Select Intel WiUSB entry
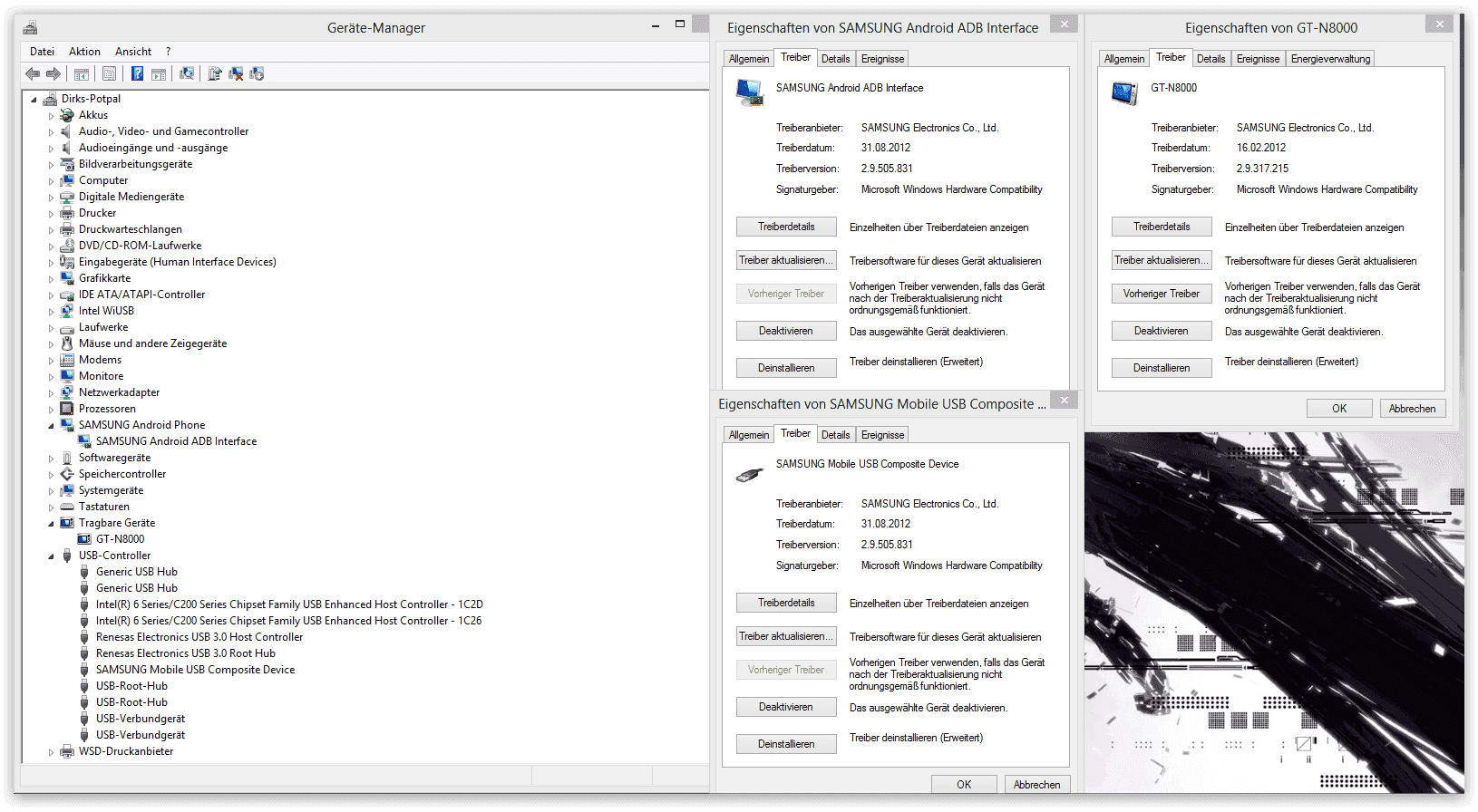 point(106,311)
